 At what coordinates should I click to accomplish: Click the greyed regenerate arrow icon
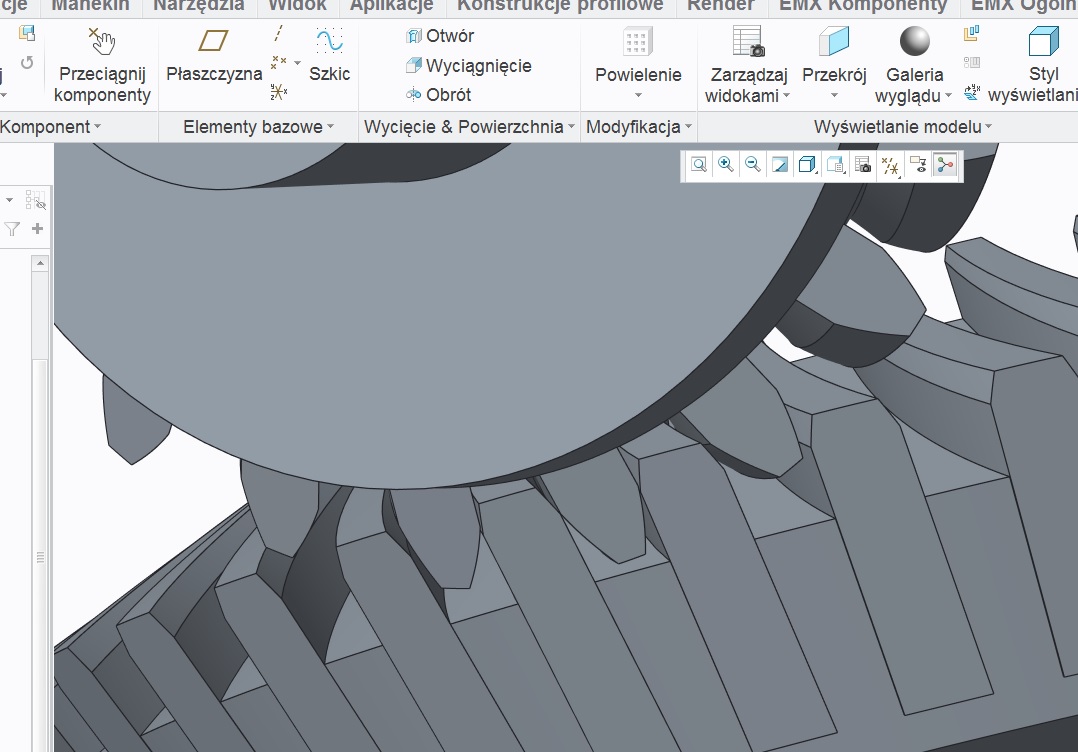(27, 63)
